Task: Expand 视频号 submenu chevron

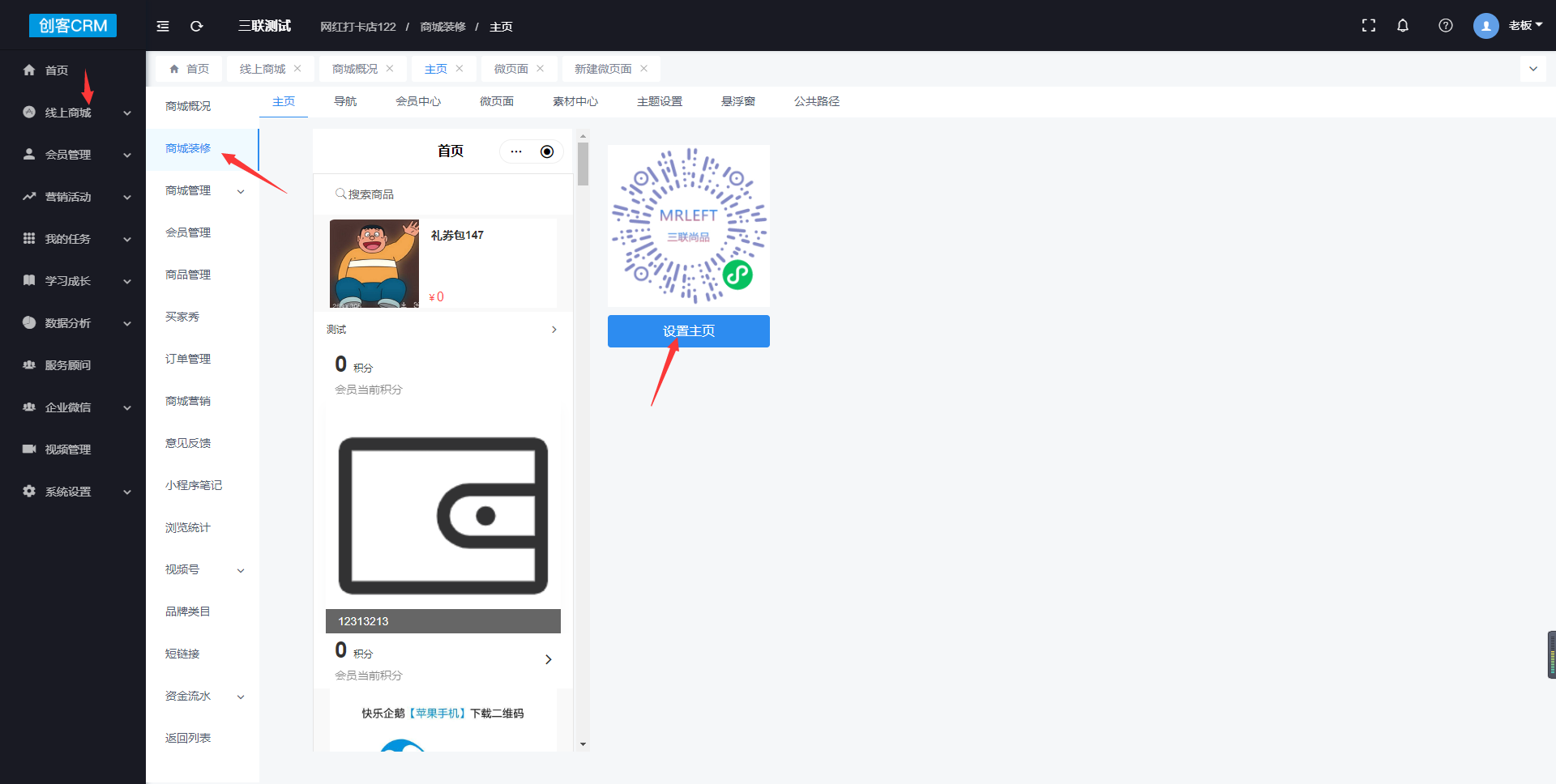Action: 241,570
